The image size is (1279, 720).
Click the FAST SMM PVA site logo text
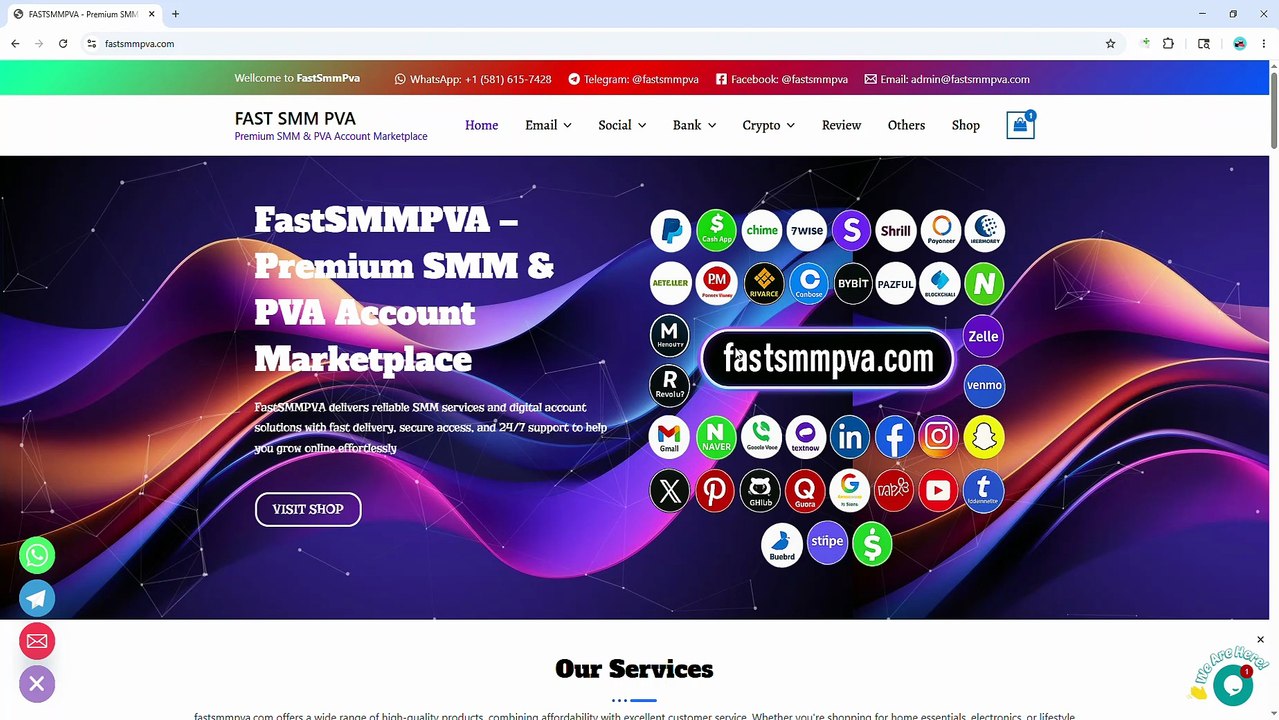[x=295, y=118]
